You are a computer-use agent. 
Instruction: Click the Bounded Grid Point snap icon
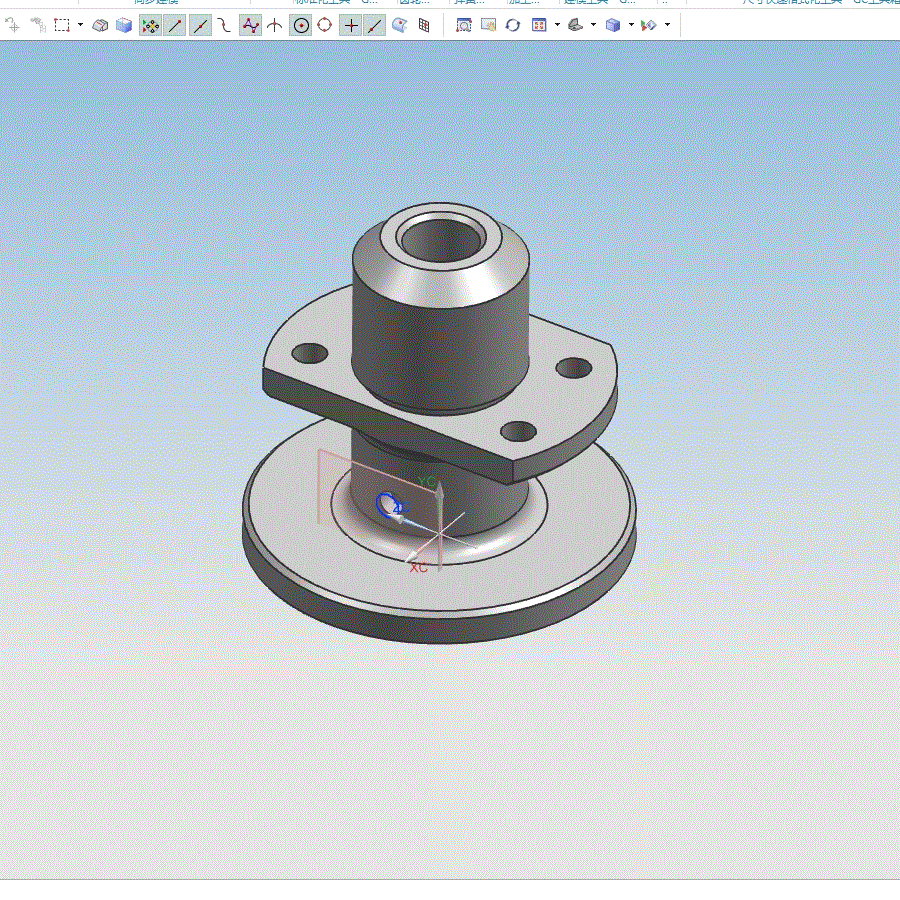coord(424,25)
